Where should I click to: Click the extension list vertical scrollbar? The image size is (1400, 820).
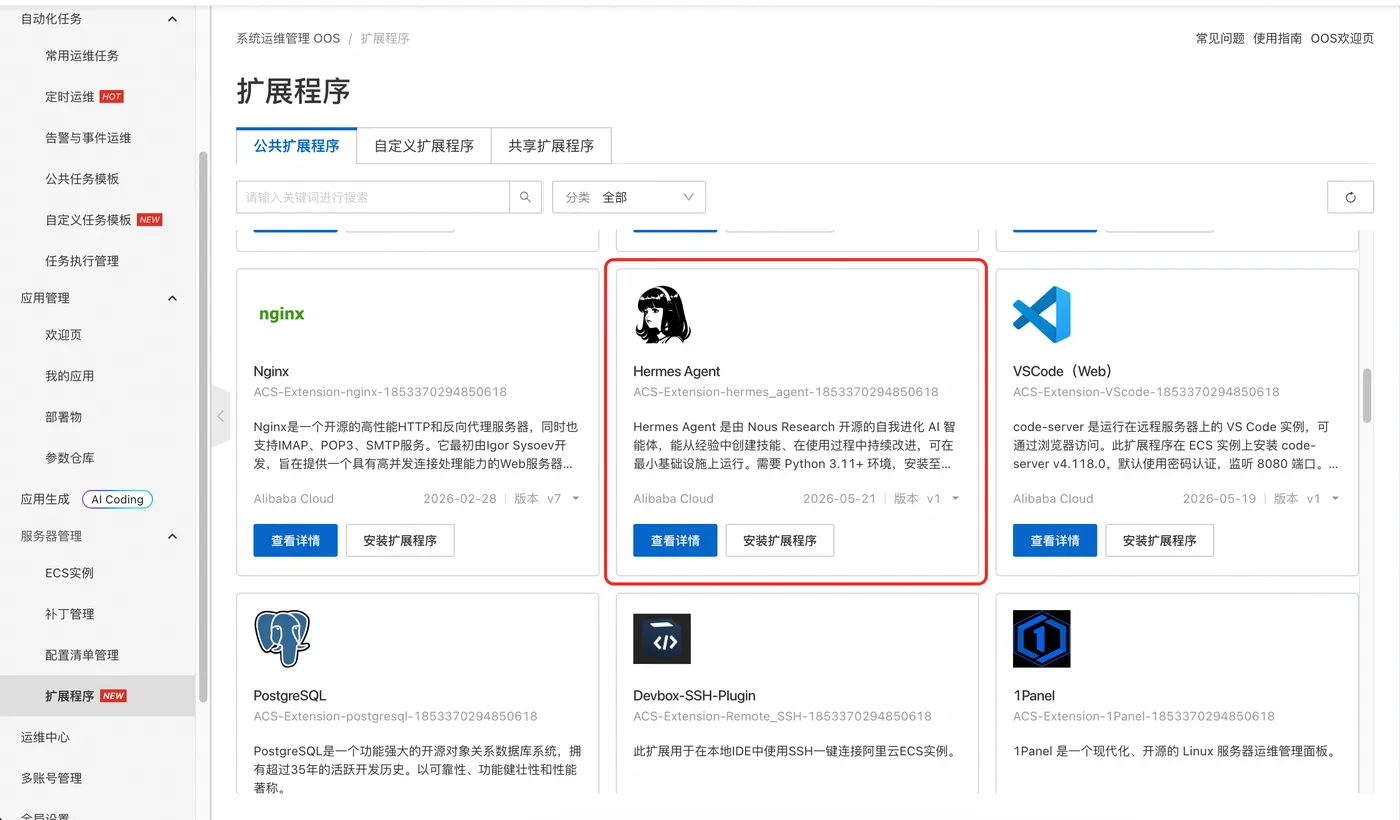click(1367, 395)
